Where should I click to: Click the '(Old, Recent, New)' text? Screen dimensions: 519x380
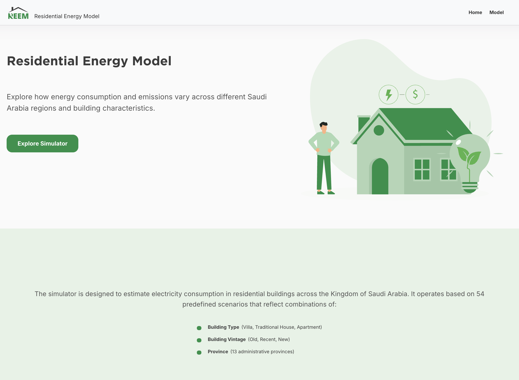click(269, 339)
